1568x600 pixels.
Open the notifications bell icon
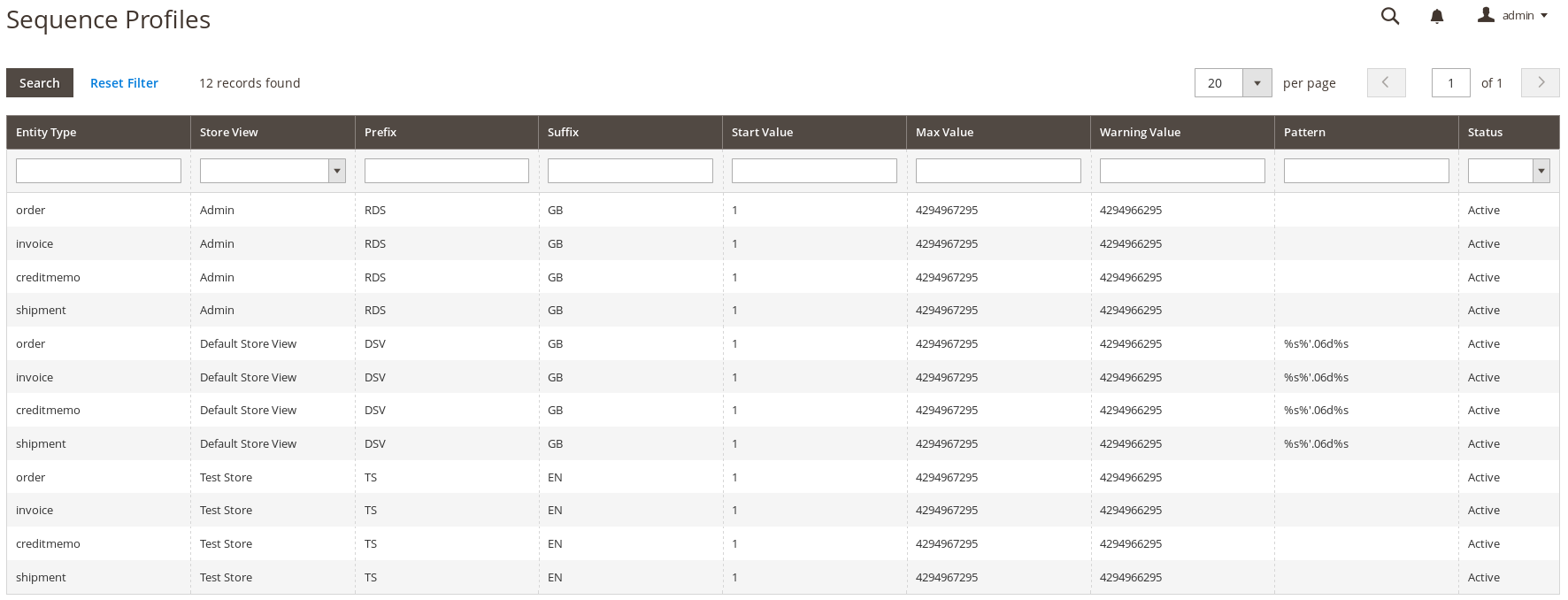click(1437, 16)
